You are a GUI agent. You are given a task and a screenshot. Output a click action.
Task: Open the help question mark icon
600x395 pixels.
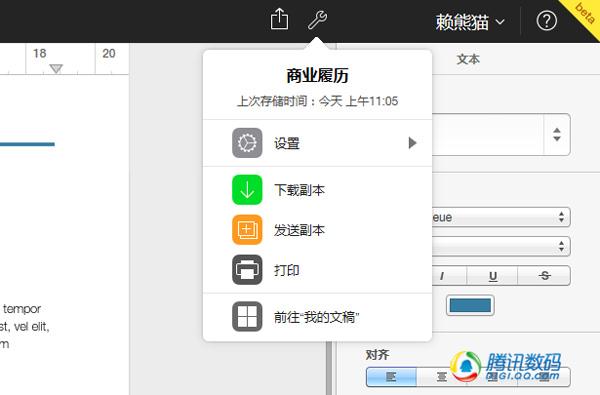pos(546,21)
